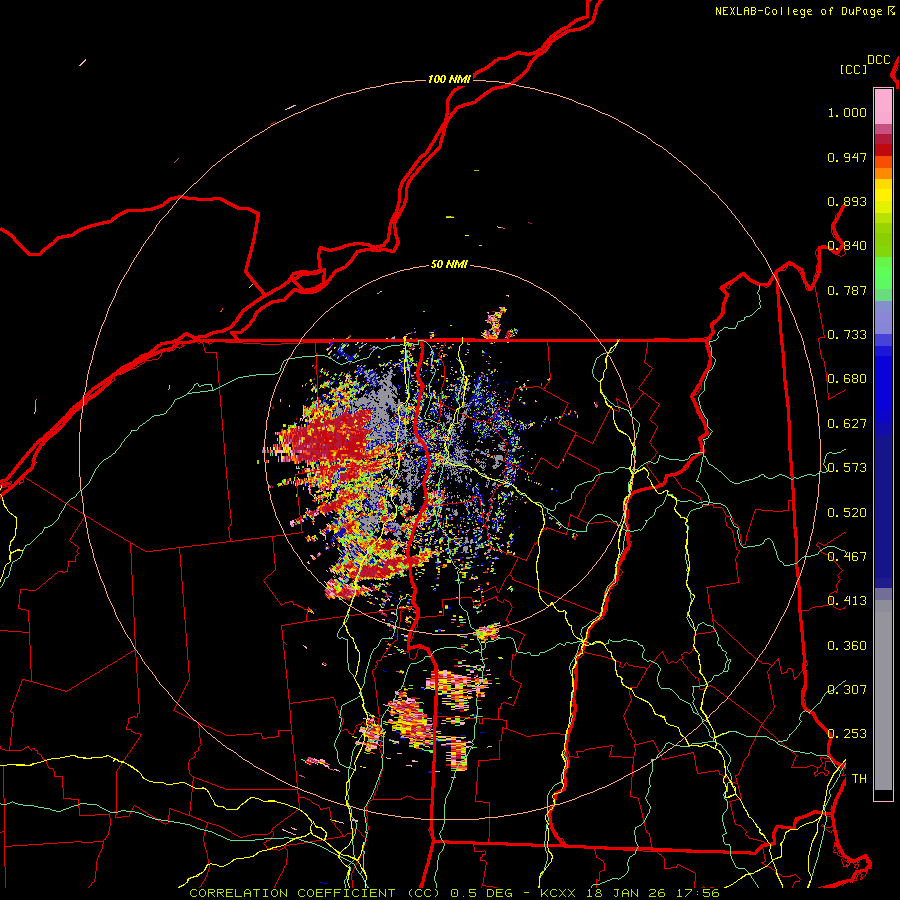Click the 0.307 scale value

coord(847,690)
